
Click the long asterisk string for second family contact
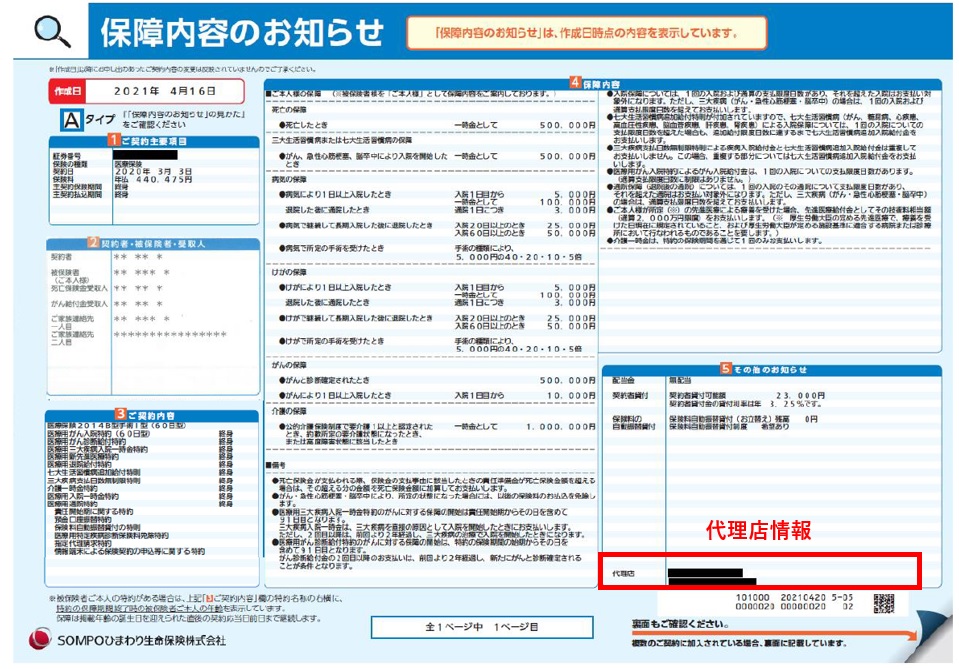170,334
